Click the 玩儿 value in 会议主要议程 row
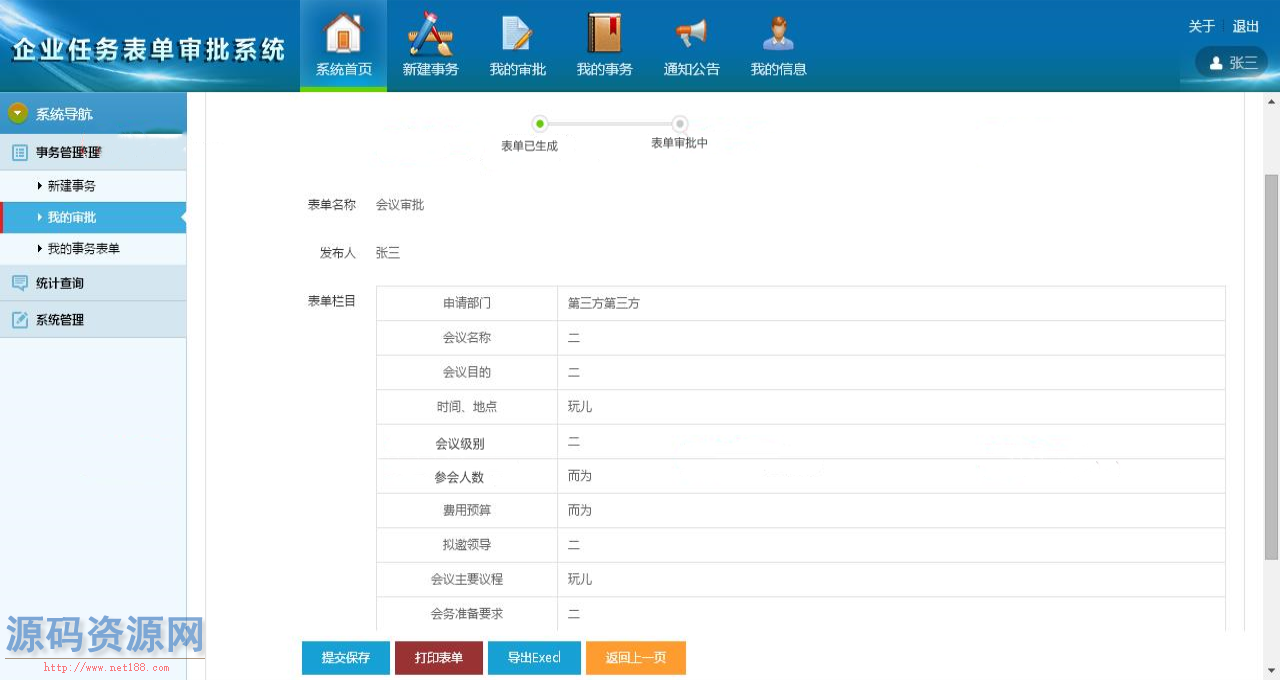The width and height of the screenshot is (1280, 680). (580, 579)
